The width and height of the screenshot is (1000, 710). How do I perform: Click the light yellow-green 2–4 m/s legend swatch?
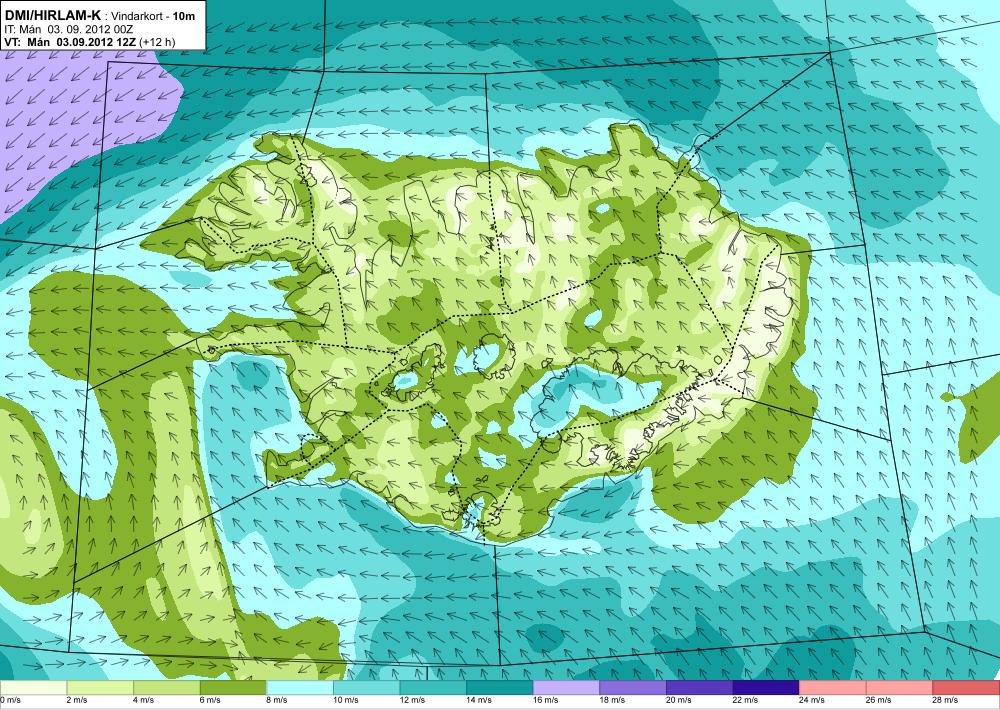click(x=99, y=688)
